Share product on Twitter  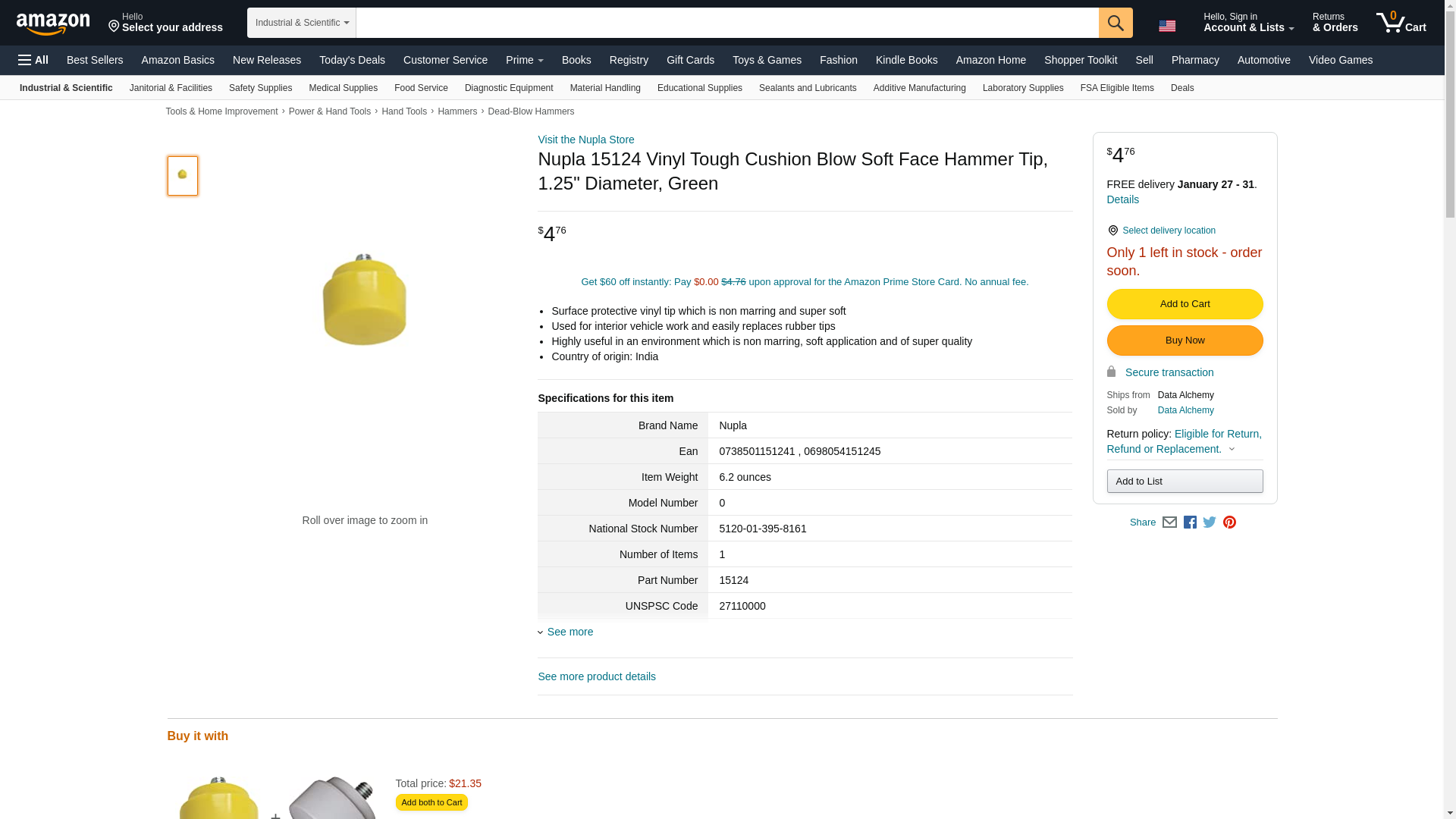[x=1210, y=522]
